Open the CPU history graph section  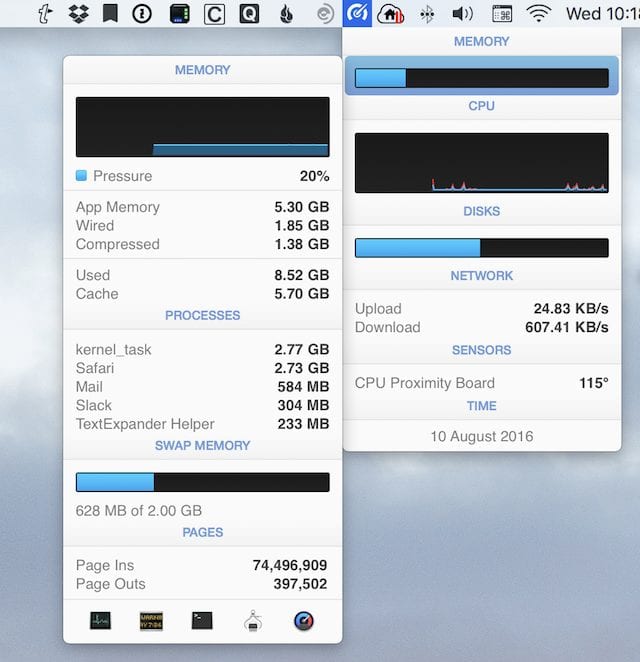coord(481,162)
